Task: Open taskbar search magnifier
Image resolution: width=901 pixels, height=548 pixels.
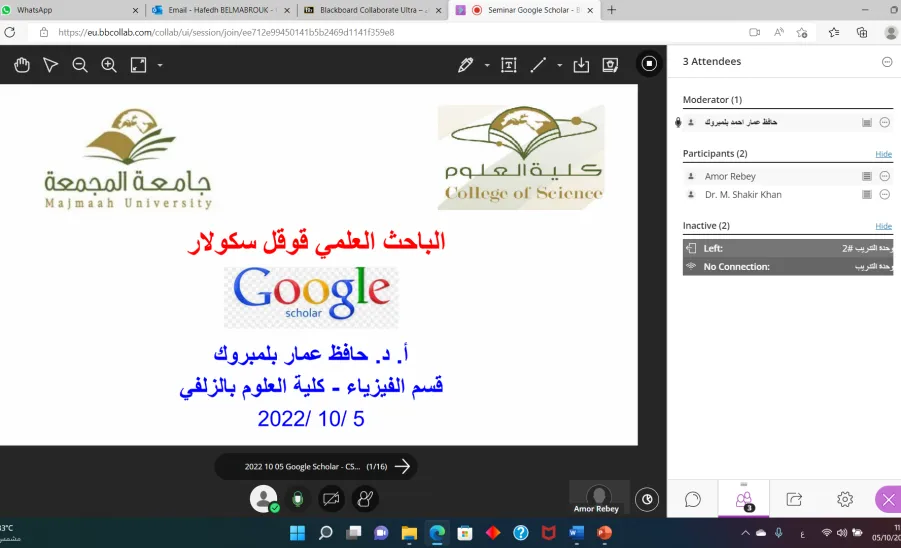Action: [326, 533]
